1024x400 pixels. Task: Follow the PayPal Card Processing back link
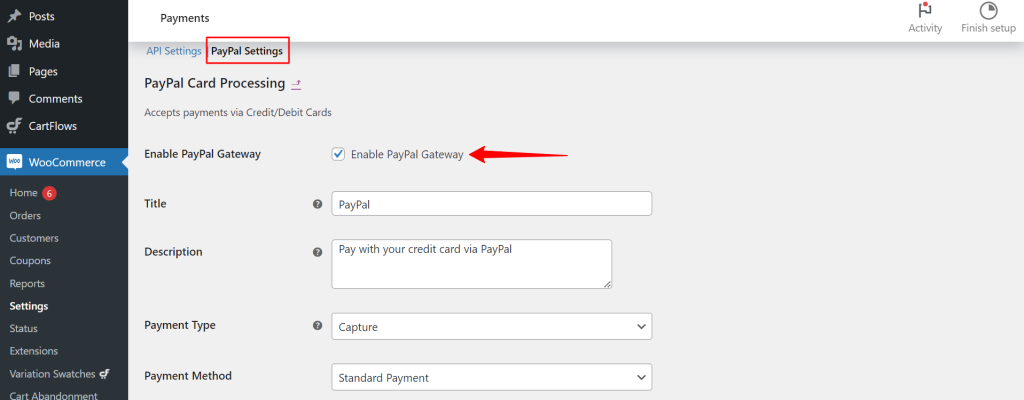296,84
